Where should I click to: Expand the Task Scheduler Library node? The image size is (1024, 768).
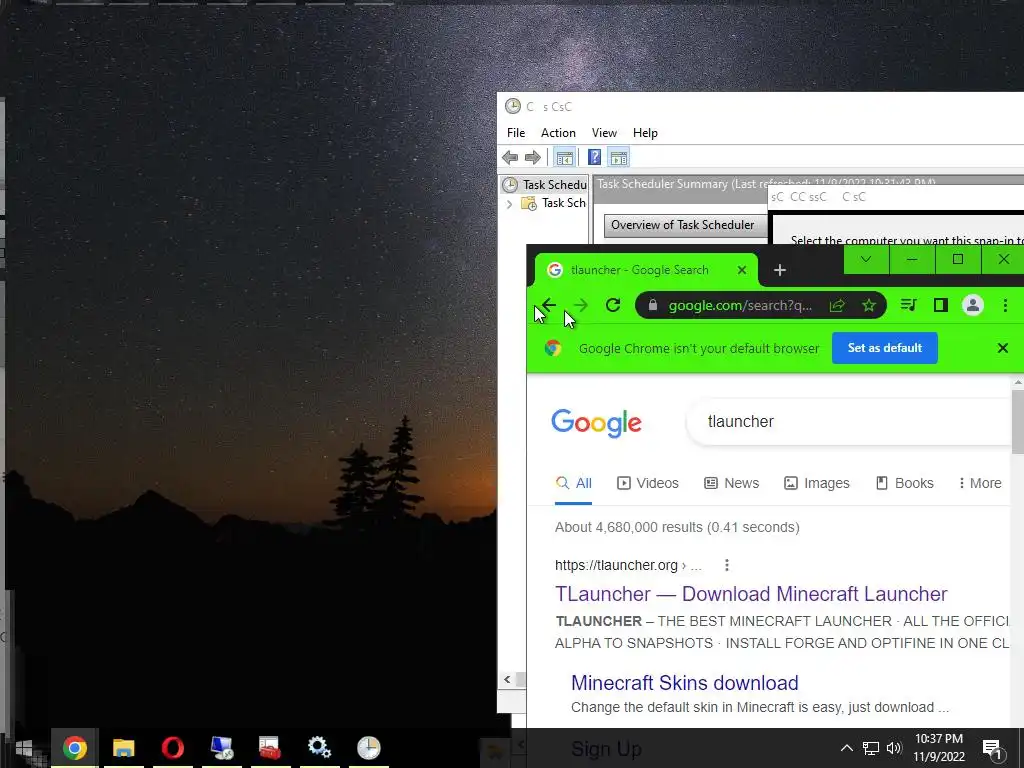(509, 204)
